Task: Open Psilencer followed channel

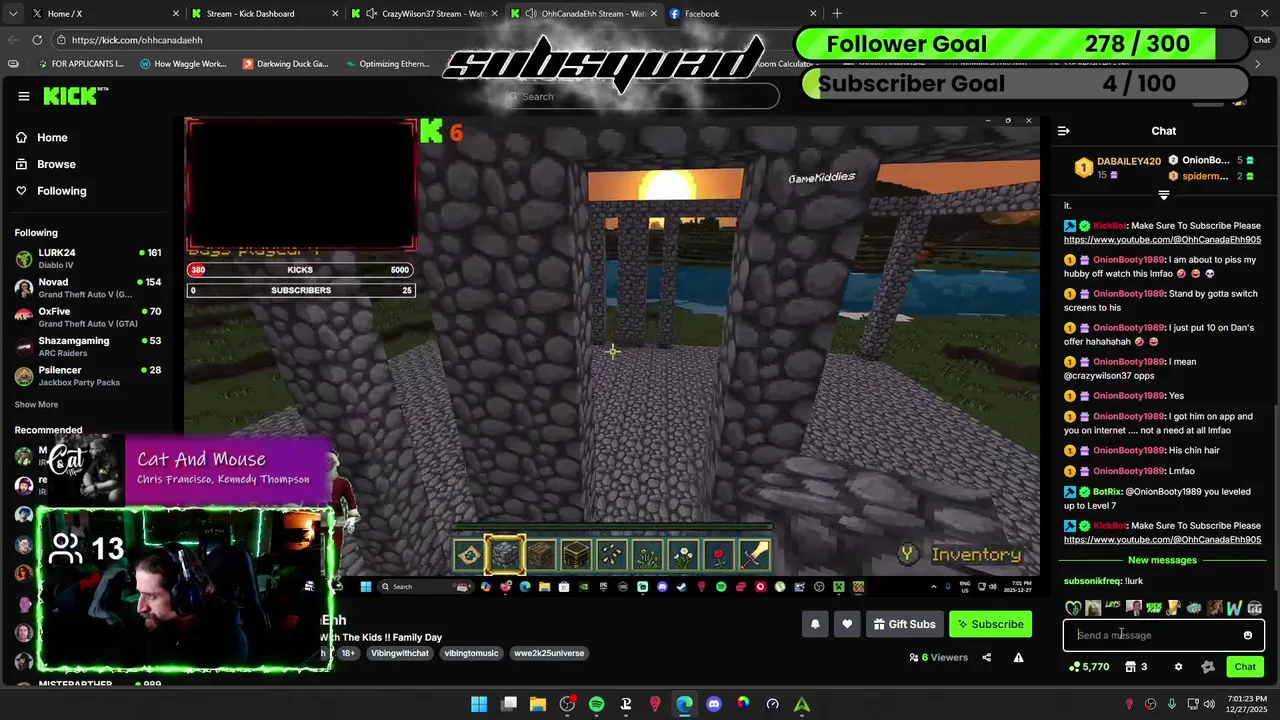Action: (88, 375)
